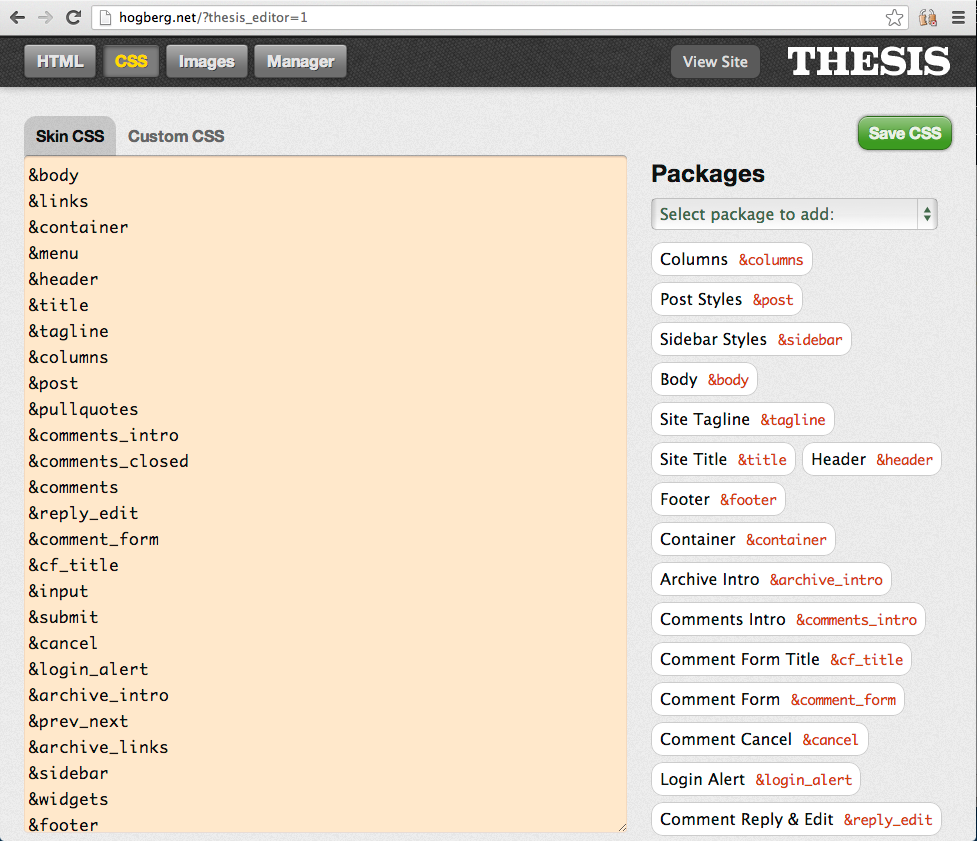Open the binoculars extension icon
The height and width of the screenshot is (841, 977).
click(x=928, y=17)
